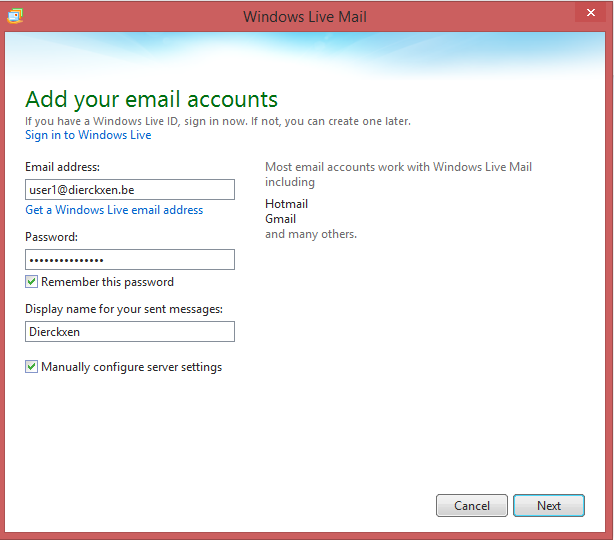Click the 'Most email accounts work' description
The width and height of the screenshot is (614, 540).
click(398, 167)
